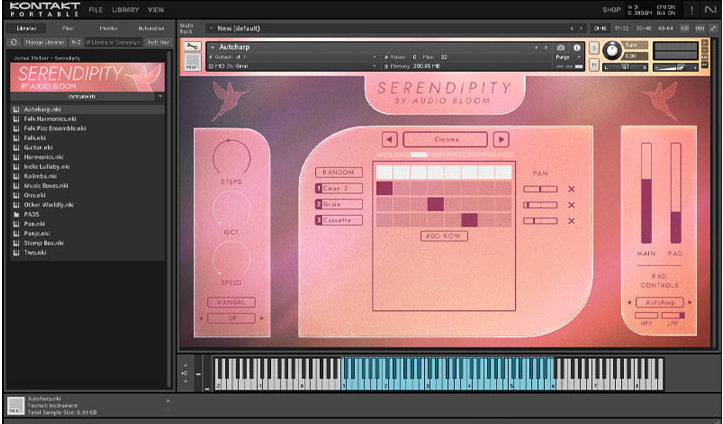Toggle the MANUAL mode button
Viewport: 723px width, 424px height.
coord(231,302)
